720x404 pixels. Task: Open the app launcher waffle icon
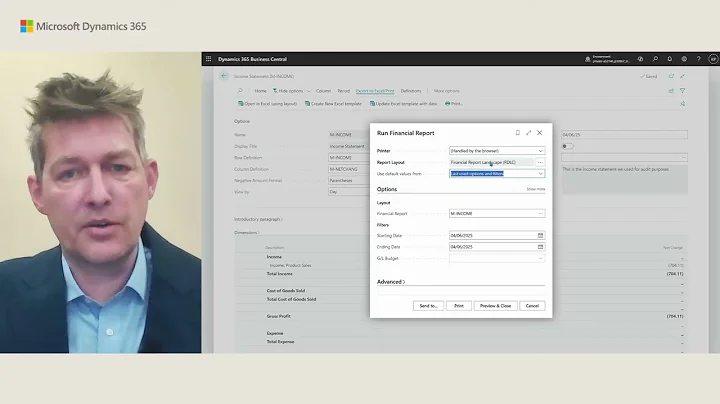208,59
